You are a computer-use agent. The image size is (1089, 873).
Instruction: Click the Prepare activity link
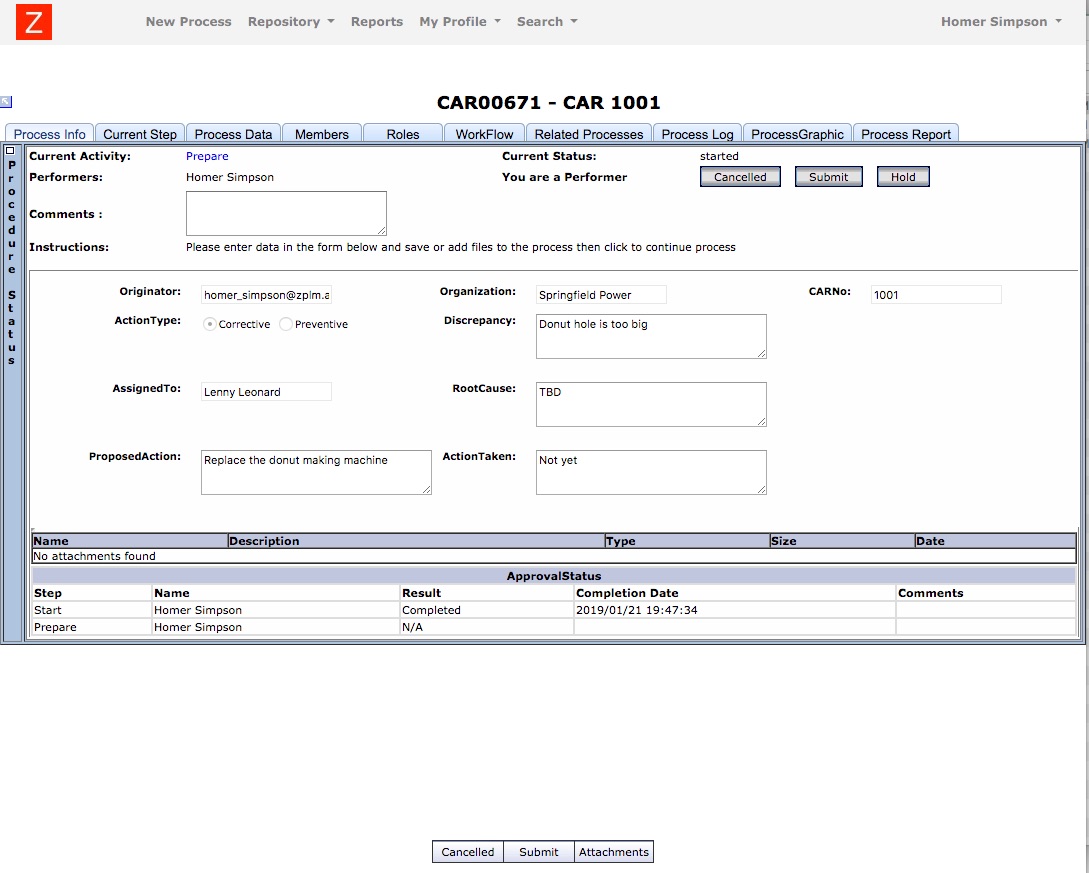[x=207, y=156]
